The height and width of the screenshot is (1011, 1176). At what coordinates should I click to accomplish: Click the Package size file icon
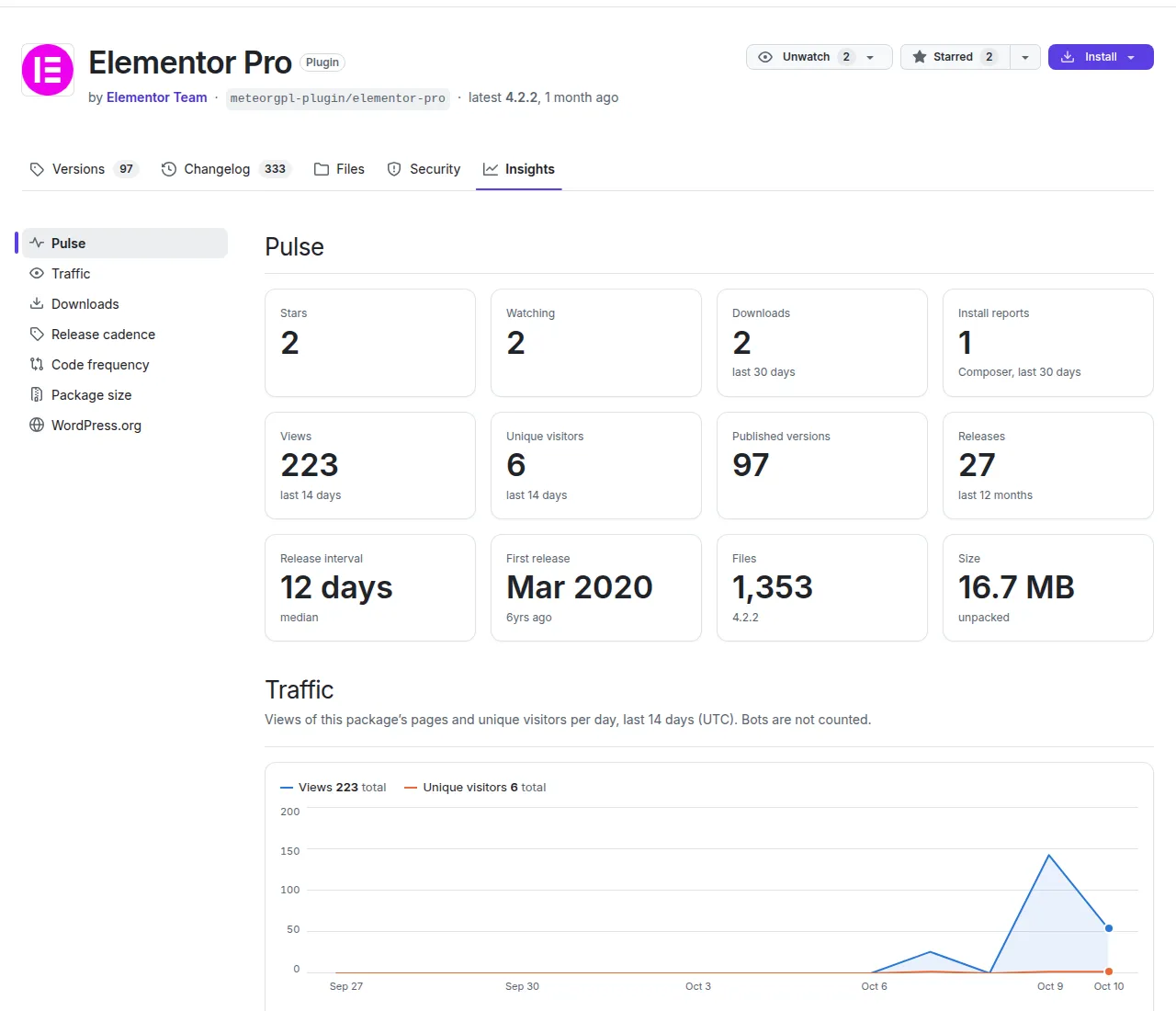click(37, 395)
